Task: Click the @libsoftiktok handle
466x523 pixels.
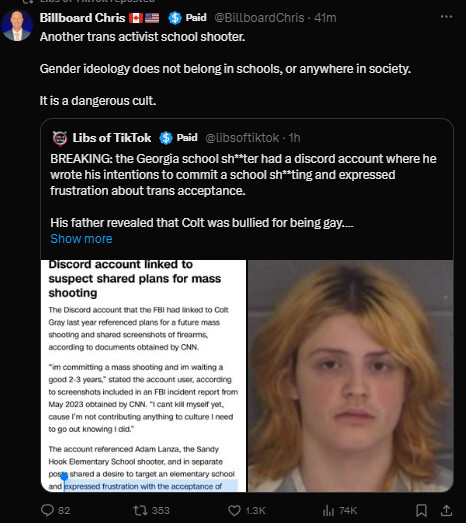Action: click(242, 138)
